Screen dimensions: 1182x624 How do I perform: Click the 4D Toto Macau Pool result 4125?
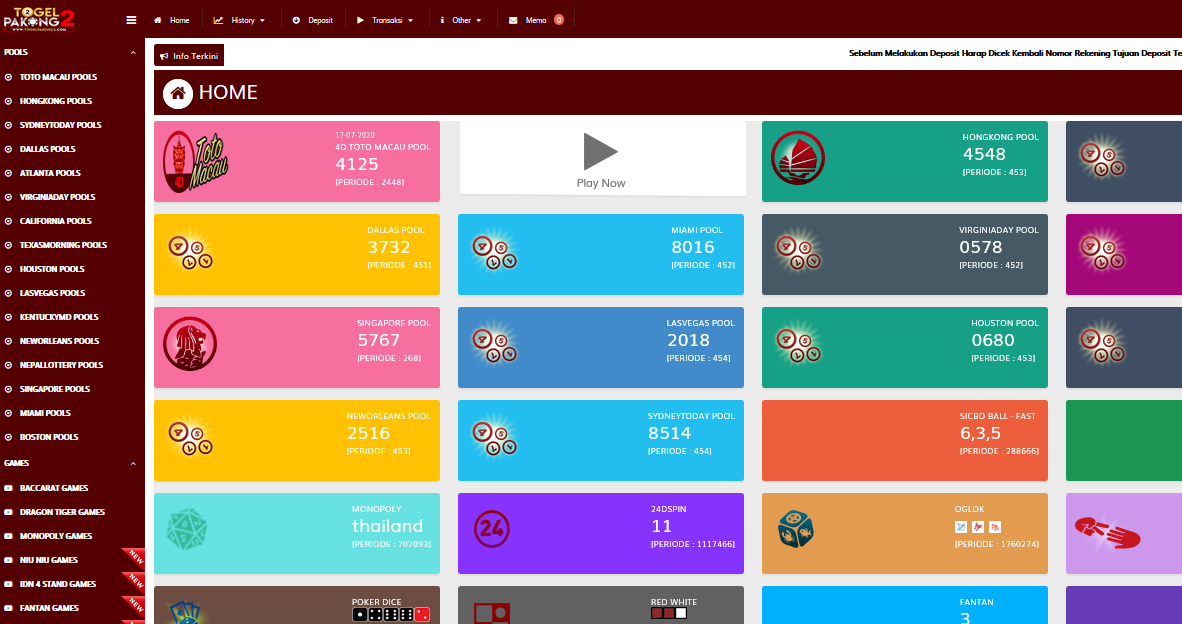point(357,164)
